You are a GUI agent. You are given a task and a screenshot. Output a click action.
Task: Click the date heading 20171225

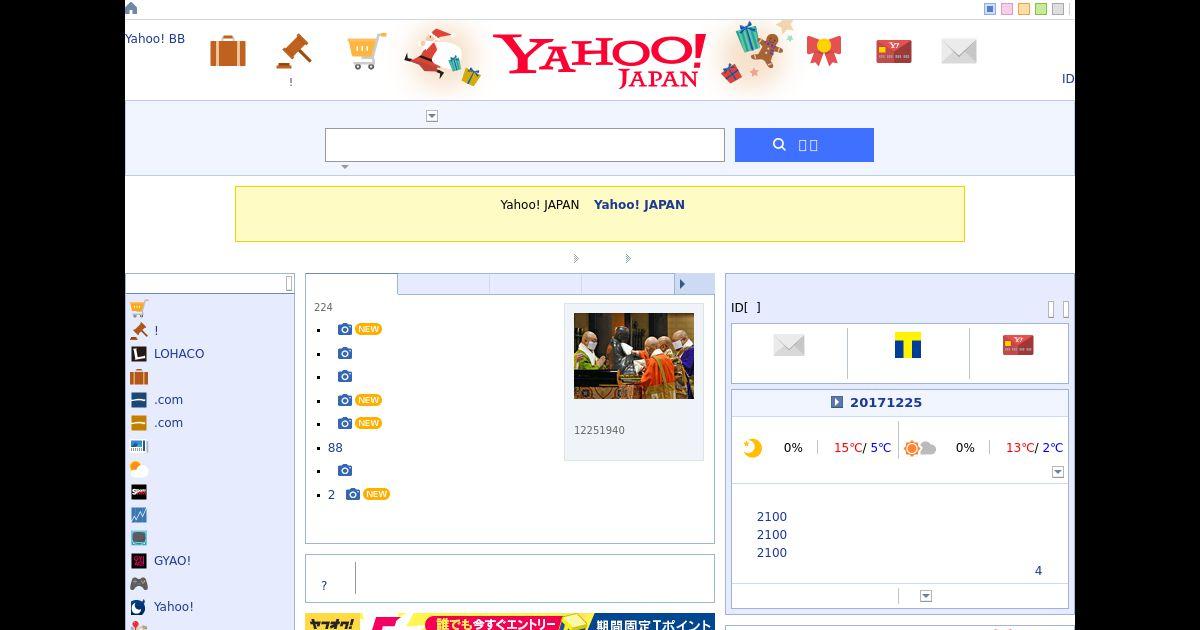(x=886, y=402)
